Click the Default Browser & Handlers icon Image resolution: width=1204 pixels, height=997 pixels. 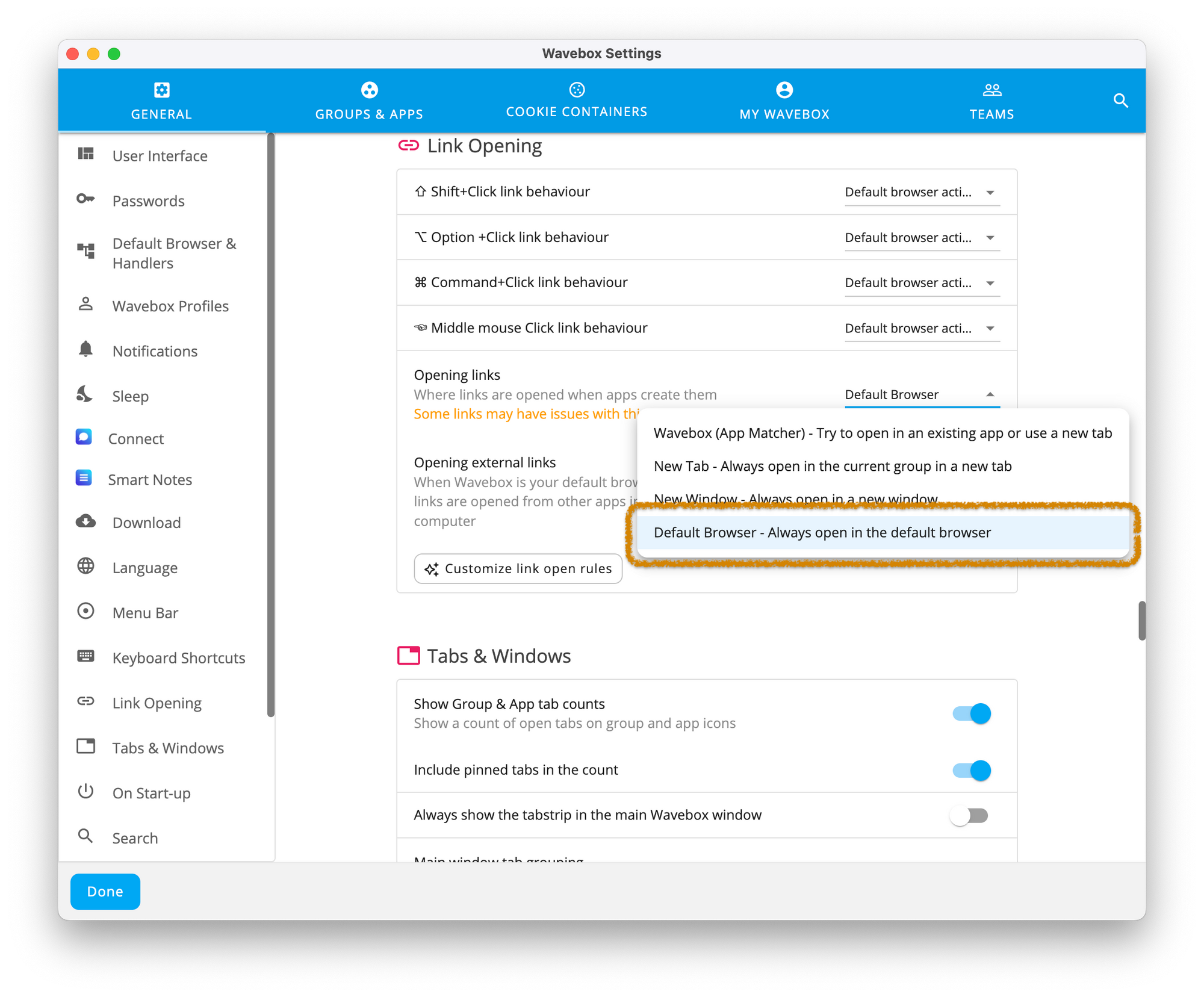pyautogui.click(x=86, y=251)
